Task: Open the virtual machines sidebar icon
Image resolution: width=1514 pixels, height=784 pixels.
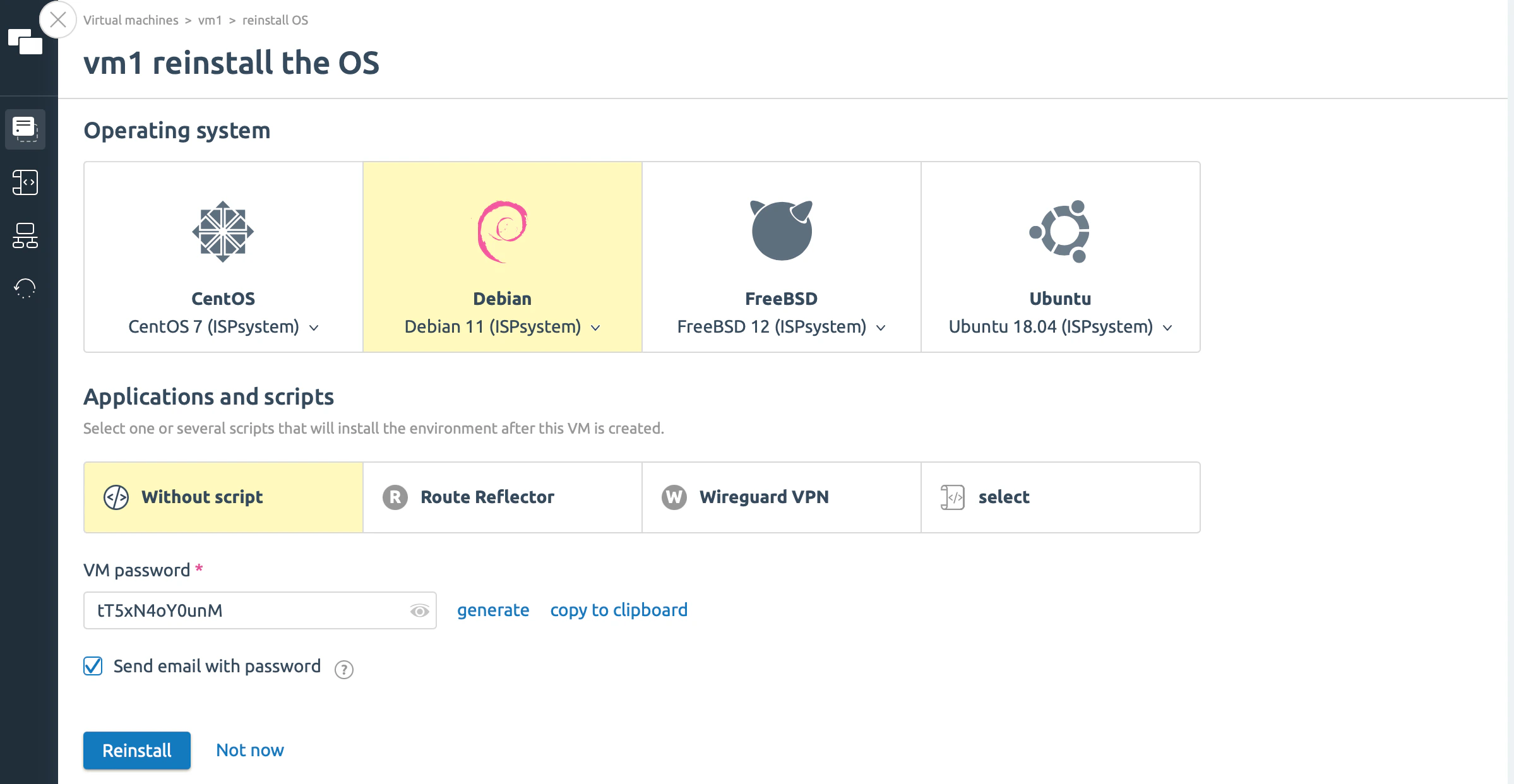Action: 25,129
